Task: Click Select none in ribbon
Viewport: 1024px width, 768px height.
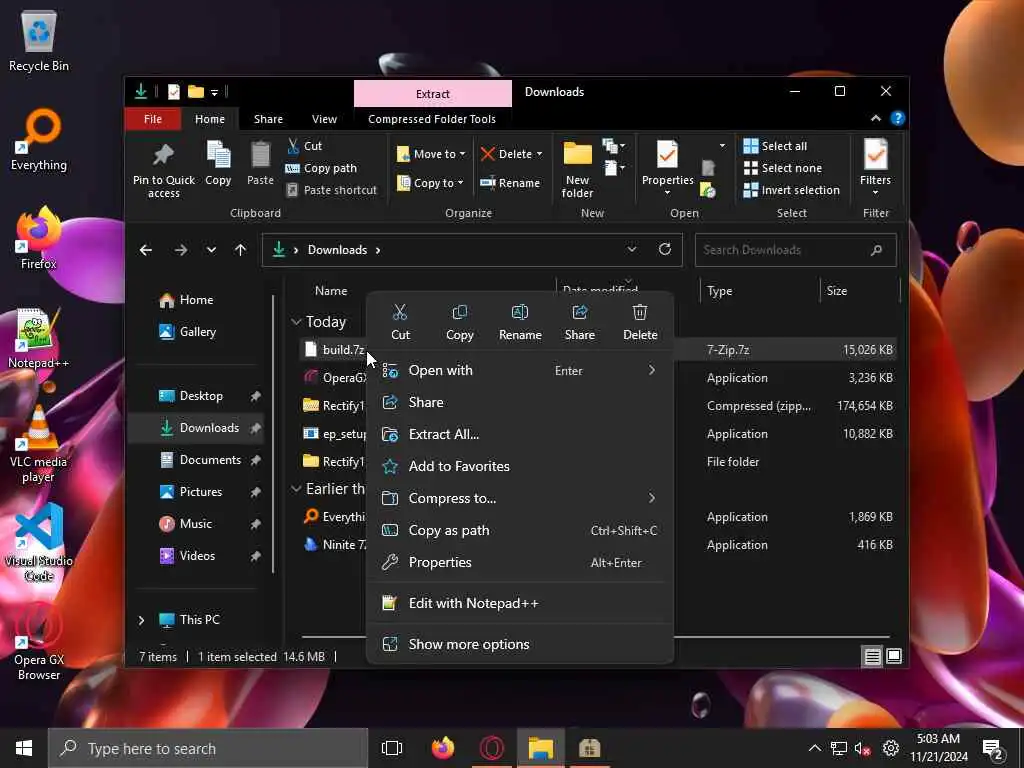Action: [x=782, y=168]
